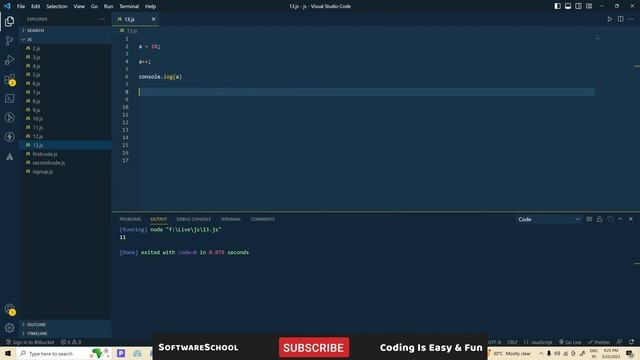This screenshot has width=640, height=360.
Task: Click Go Live in the status bar
Action: click(570, 342)
